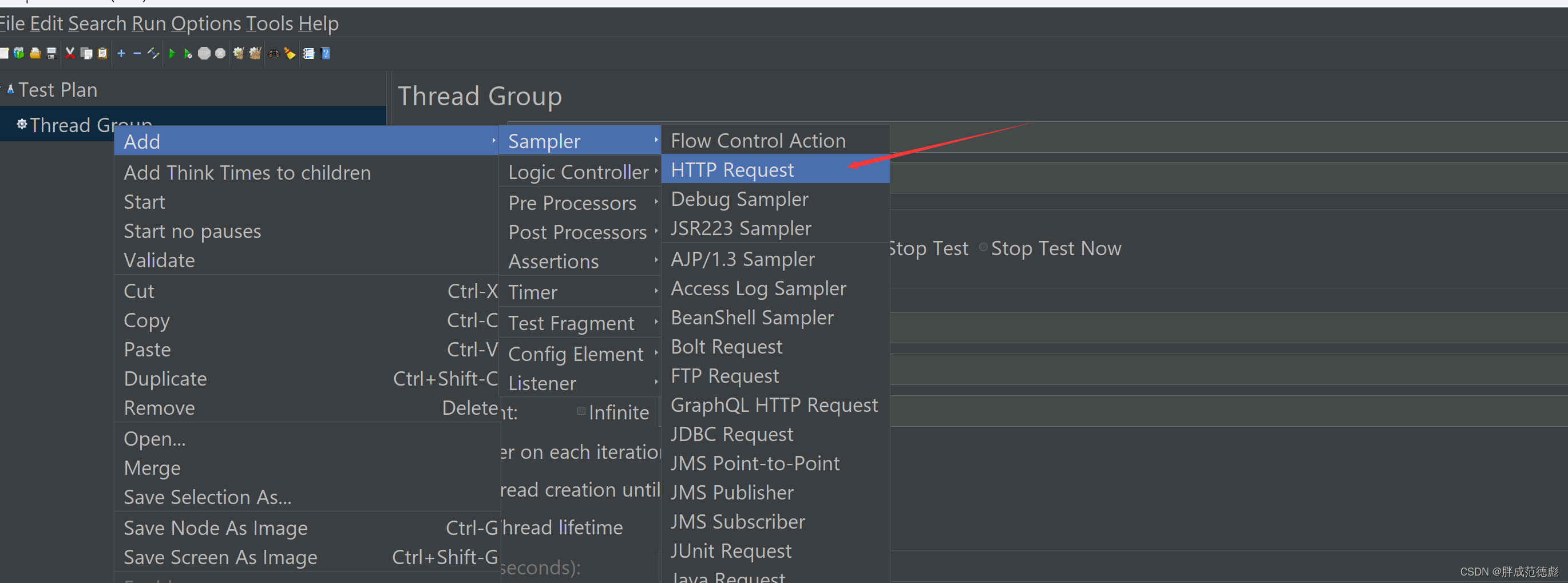Click the Clear All double-broom icon

tap(255, 54)
